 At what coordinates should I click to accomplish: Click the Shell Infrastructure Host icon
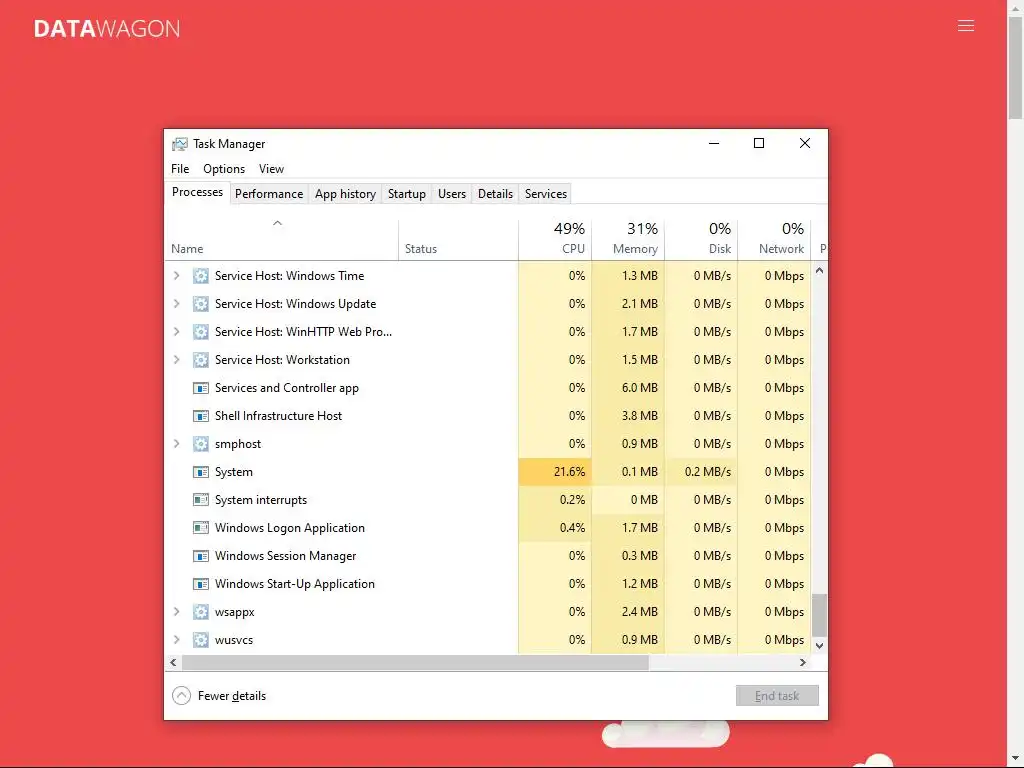click(x=200, y=416)
